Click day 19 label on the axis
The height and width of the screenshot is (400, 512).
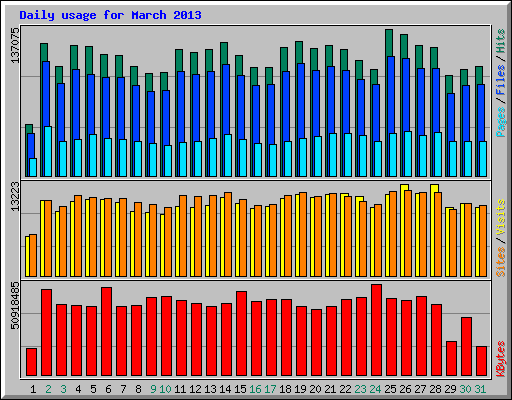(x=300, y=389)
